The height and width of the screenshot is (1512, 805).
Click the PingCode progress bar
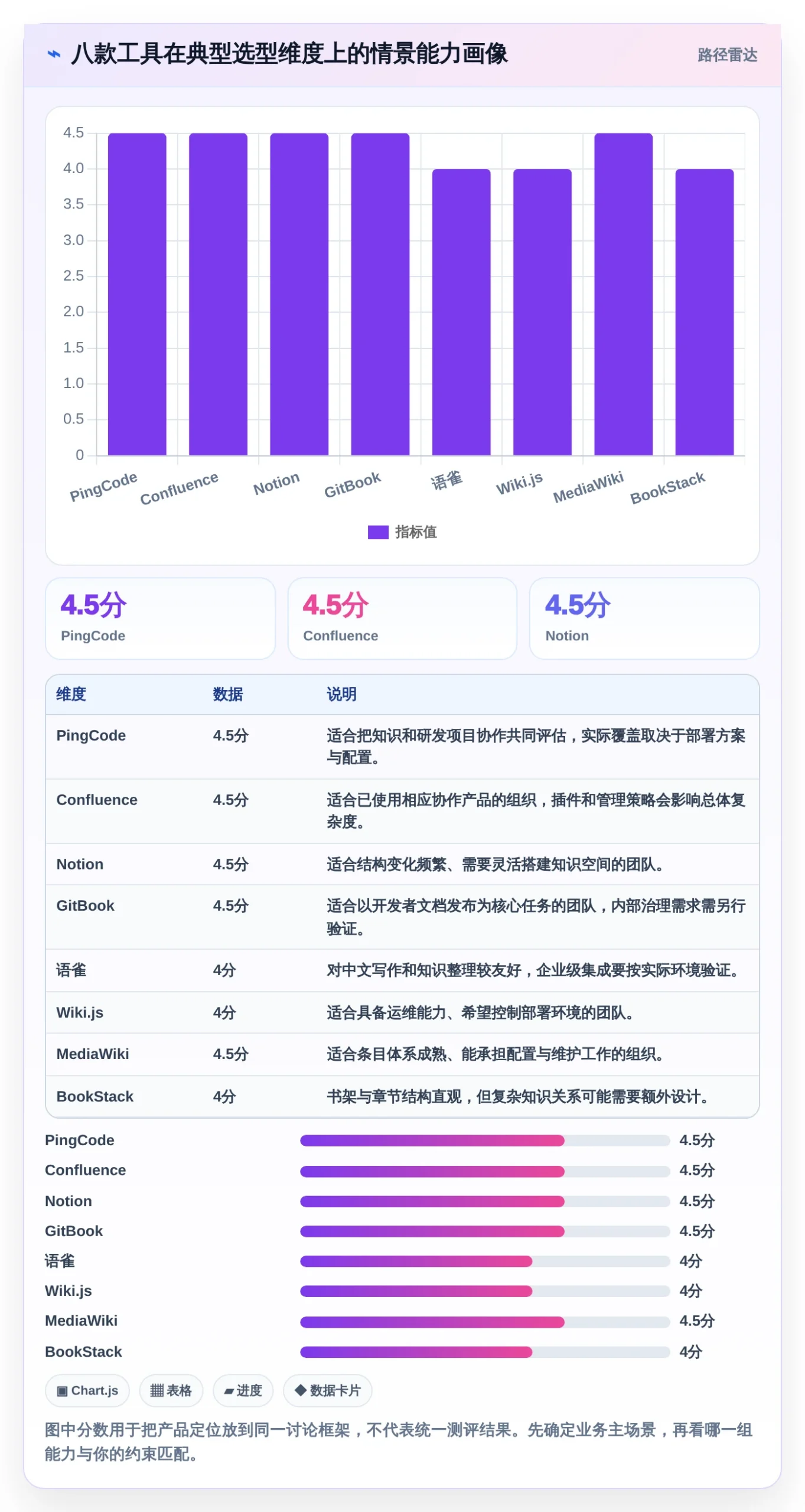485,1140
